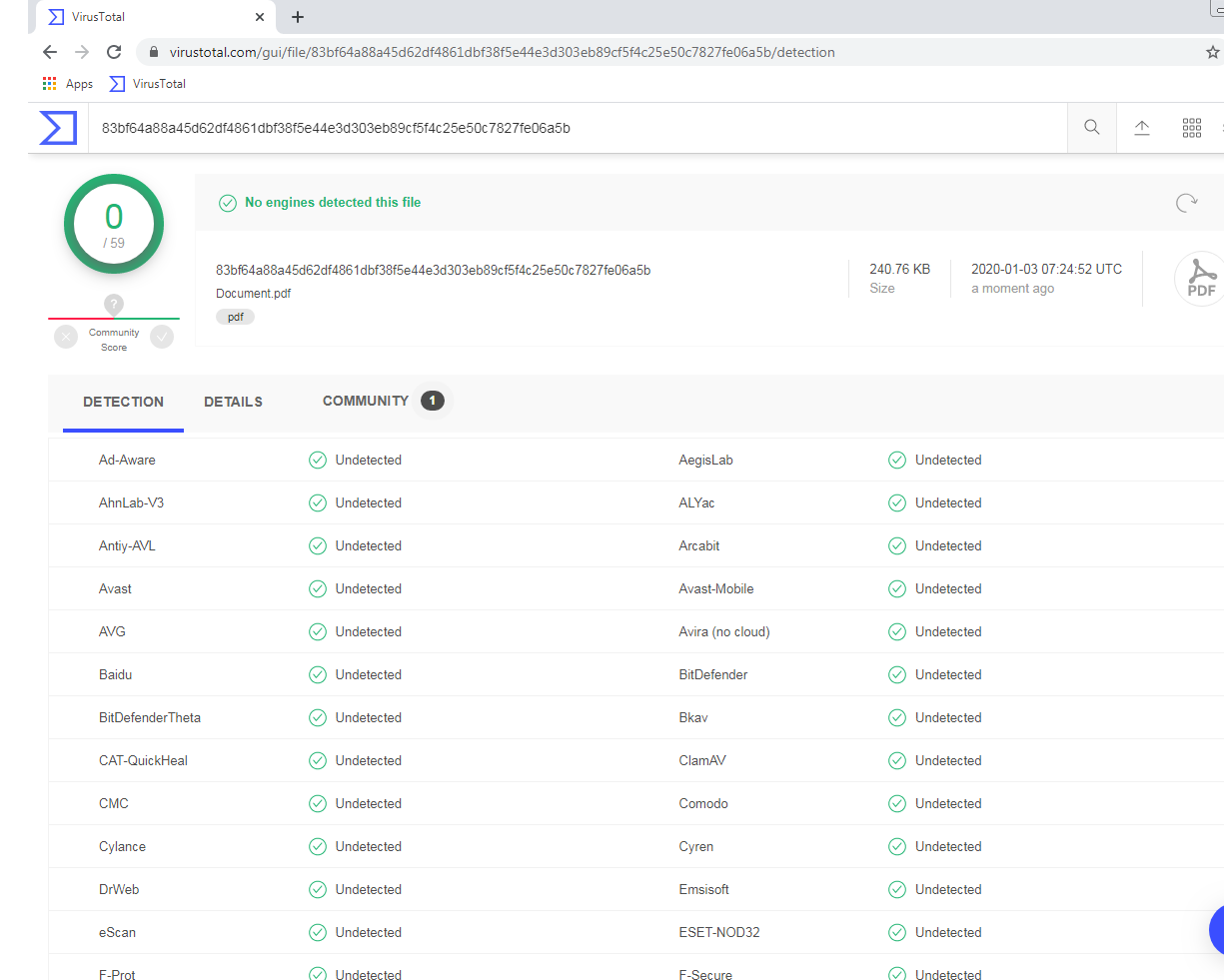This screenshot has height=980, width=1224.
Task: Click the eScan engine name
Action: pos(117,932)
